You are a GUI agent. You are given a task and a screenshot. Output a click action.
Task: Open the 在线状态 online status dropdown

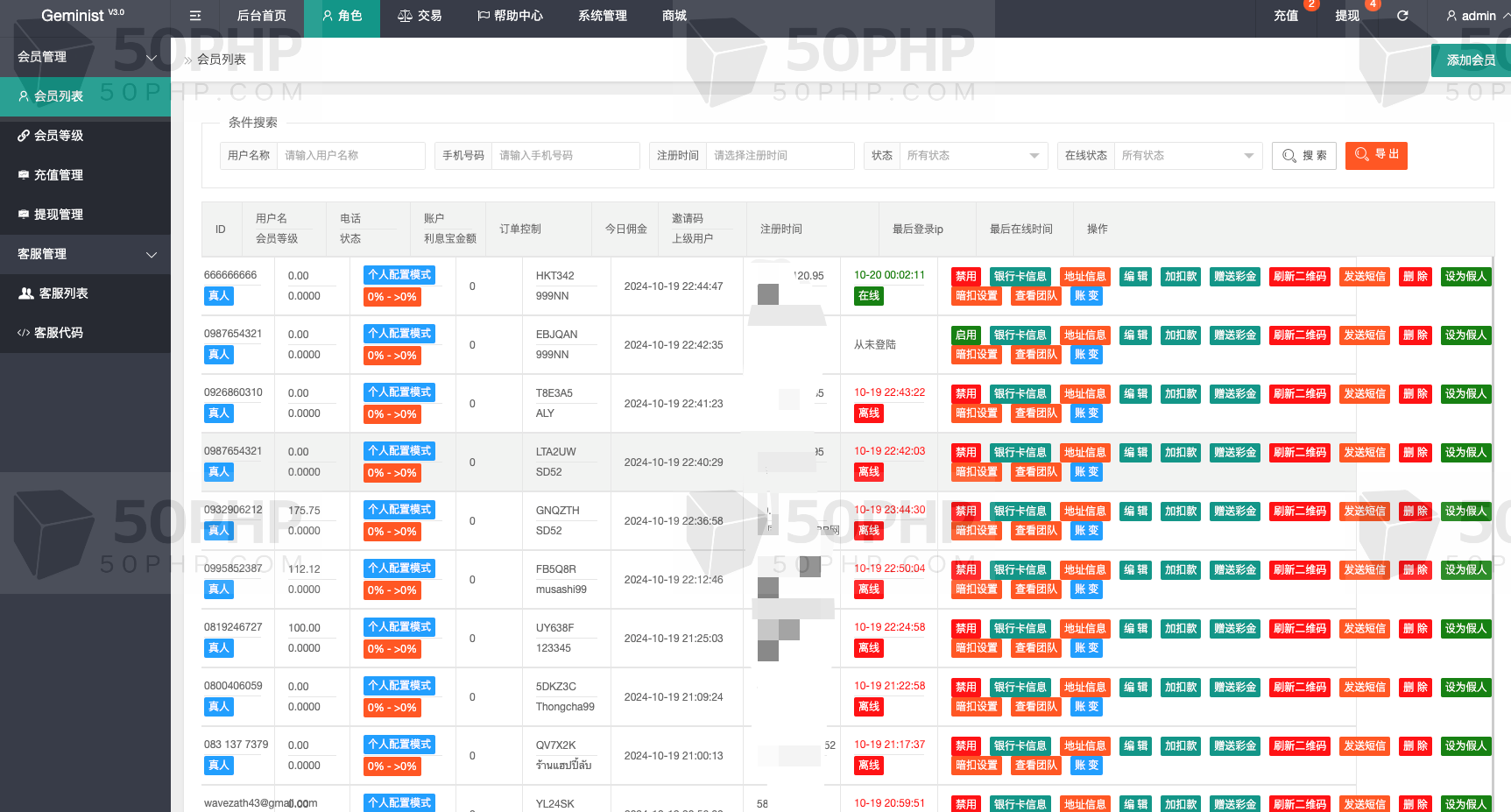1187,156
